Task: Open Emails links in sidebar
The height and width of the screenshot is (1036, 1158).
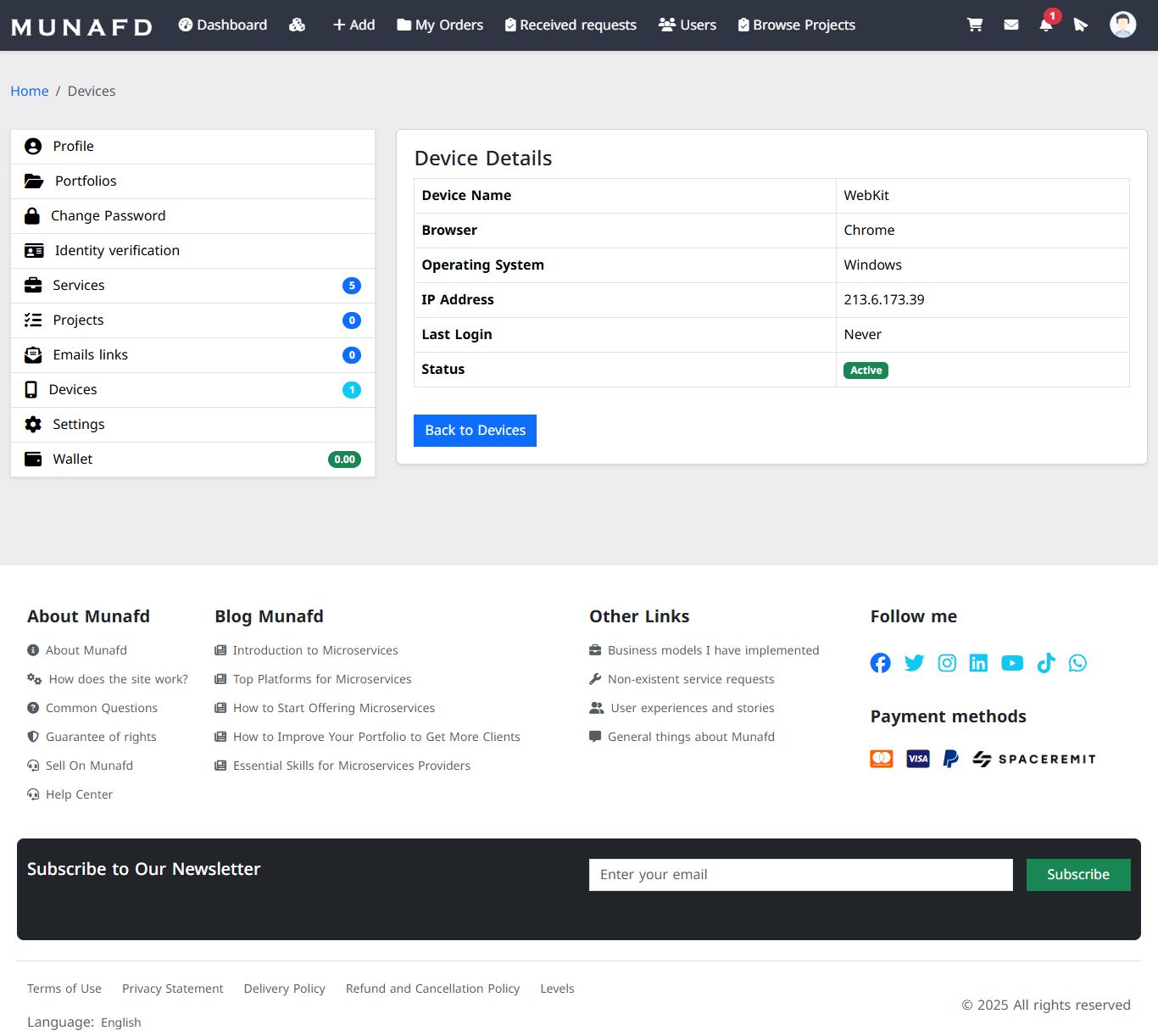Action: click(x=192, y=355)
